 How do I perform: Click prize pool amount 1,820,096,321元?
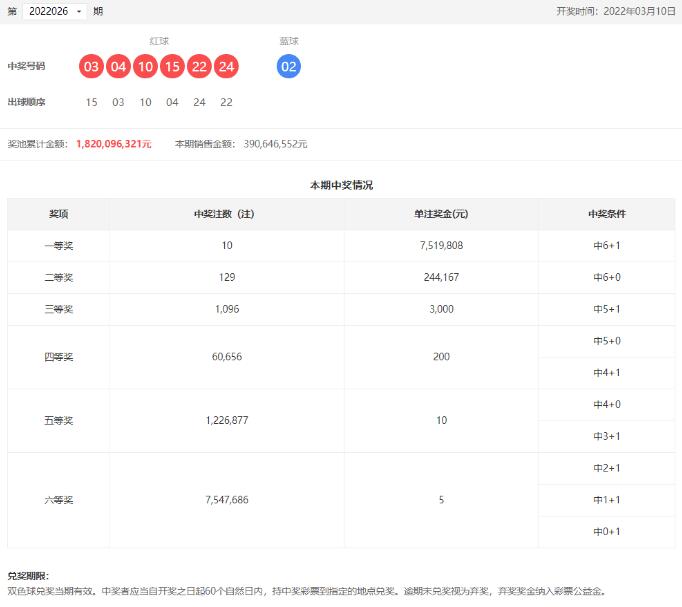click(114, 144)
